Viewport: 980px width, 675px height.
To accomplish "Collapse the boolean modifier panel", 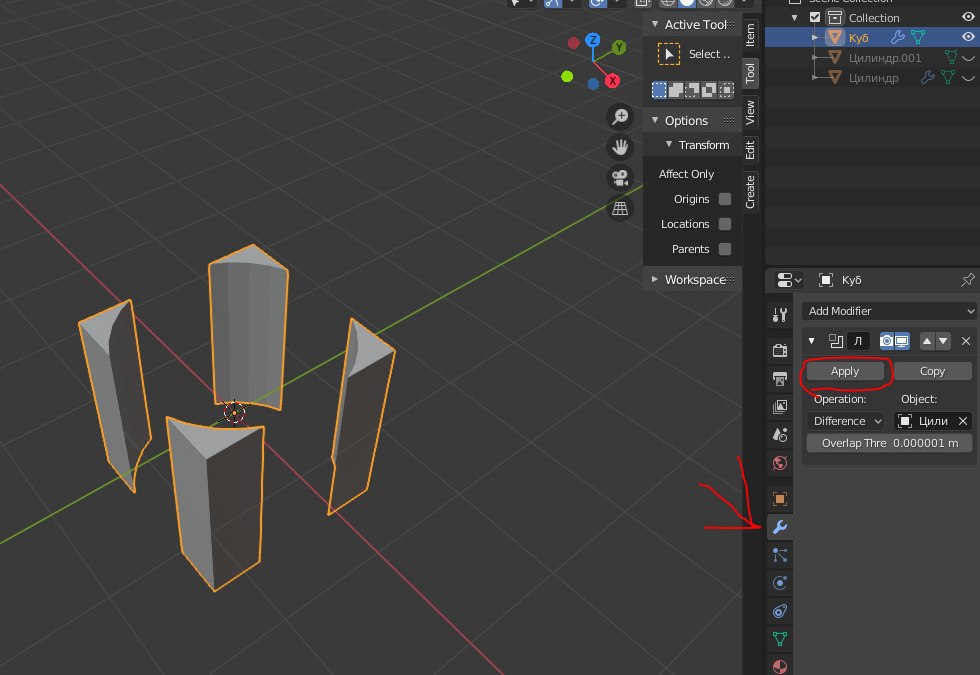I will tap(811, 341).
